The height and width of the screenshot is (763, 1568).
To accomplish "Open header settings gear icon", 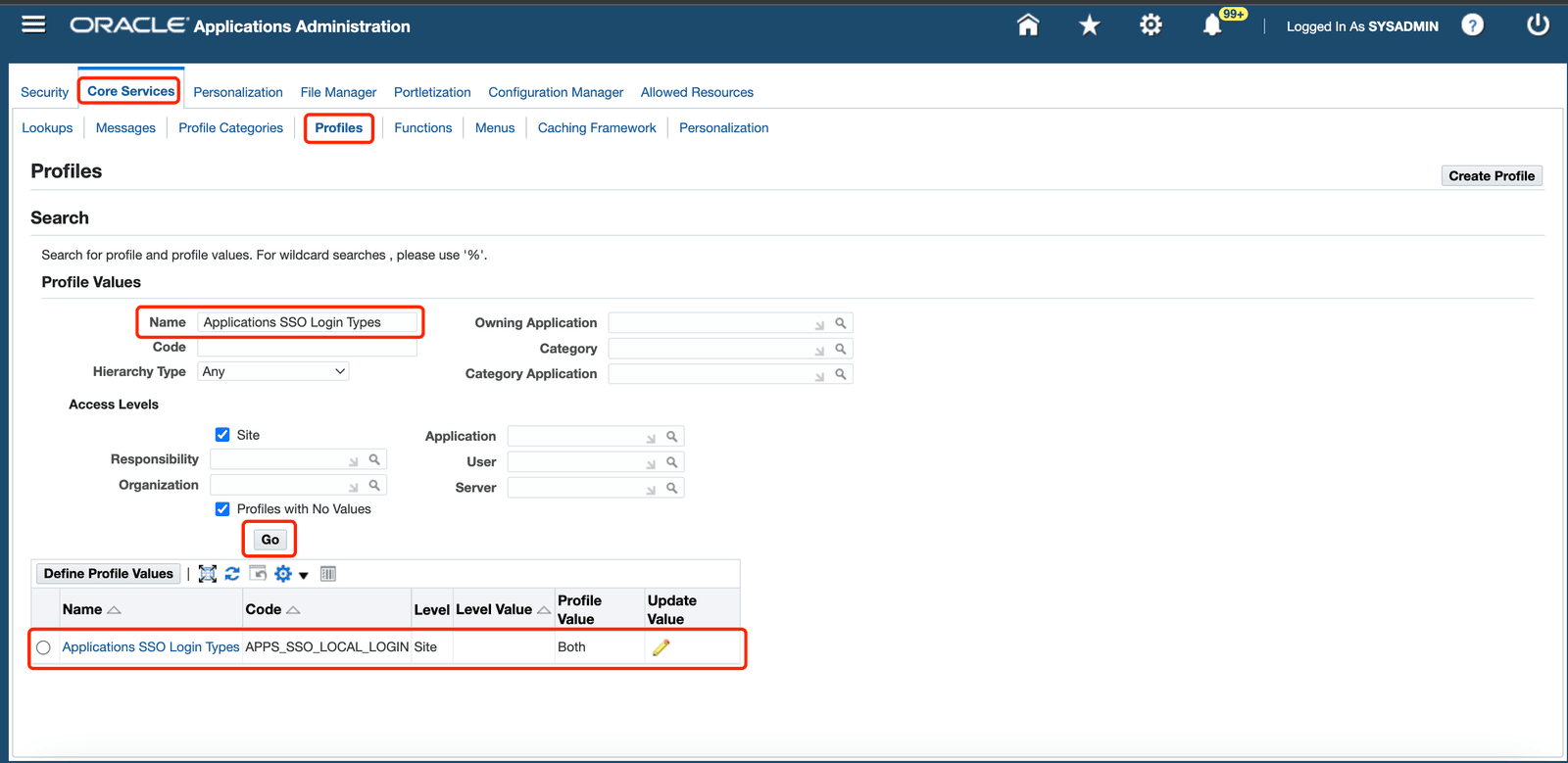I will pyautogui.click(x=1151, y=25).
